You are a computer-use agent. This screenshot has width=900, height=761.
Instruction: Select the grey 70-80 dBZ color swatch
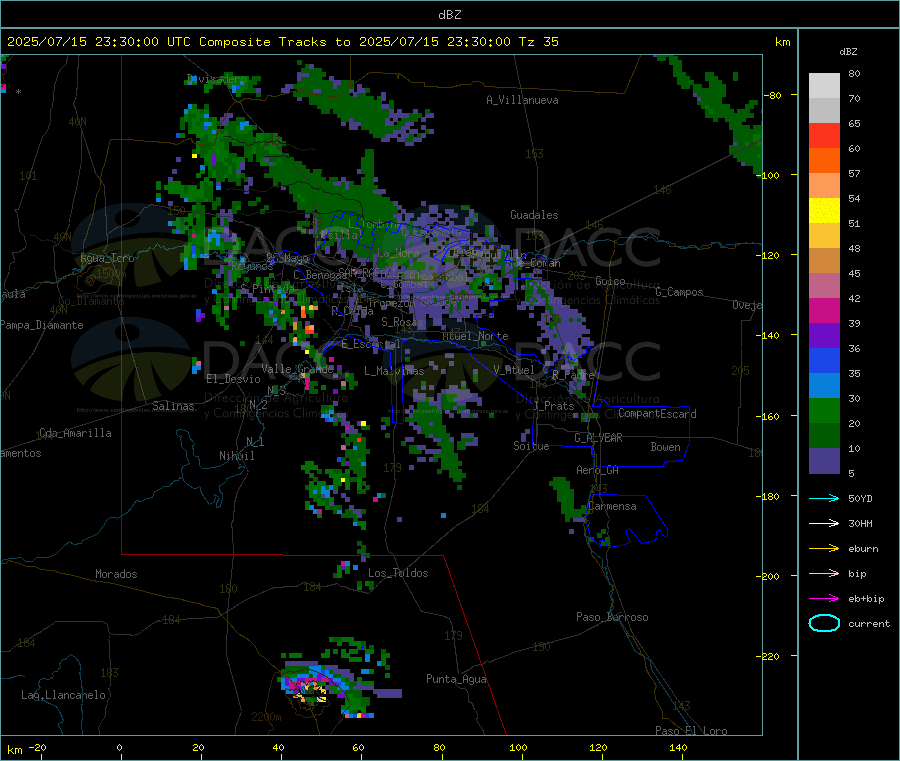pos(824,86)
